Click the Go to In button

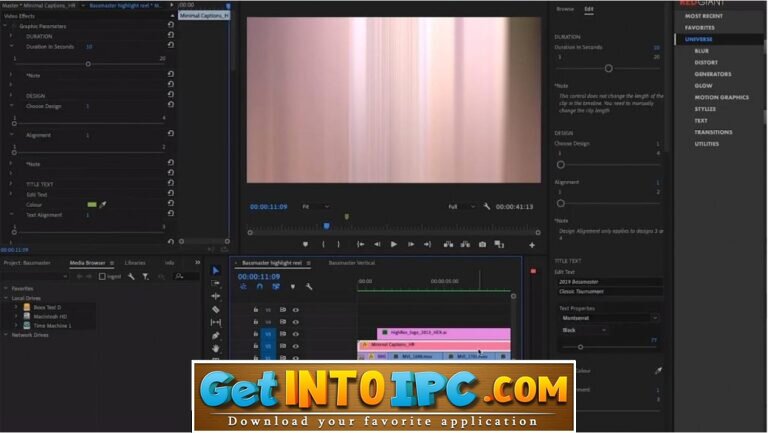pyautogui.click(x=360, y=244)
